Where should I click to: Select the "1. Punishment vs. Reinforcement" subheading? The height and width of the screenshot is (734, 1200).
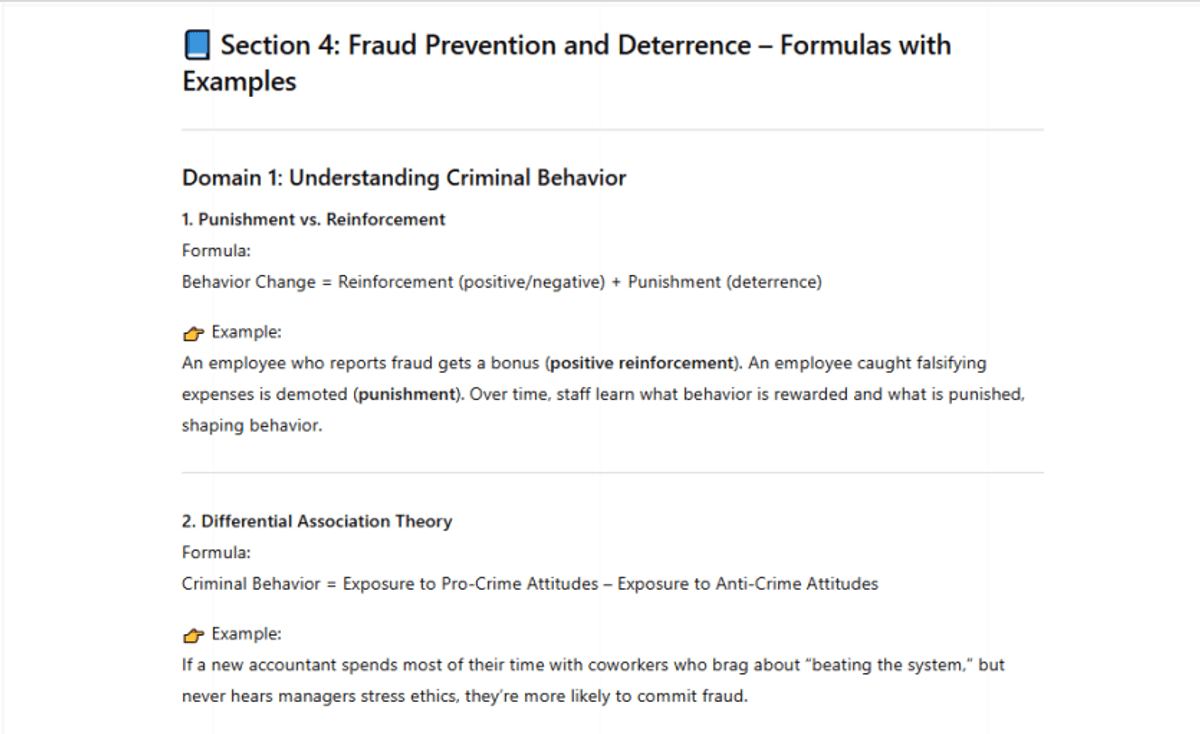click(x=314, y=219)
